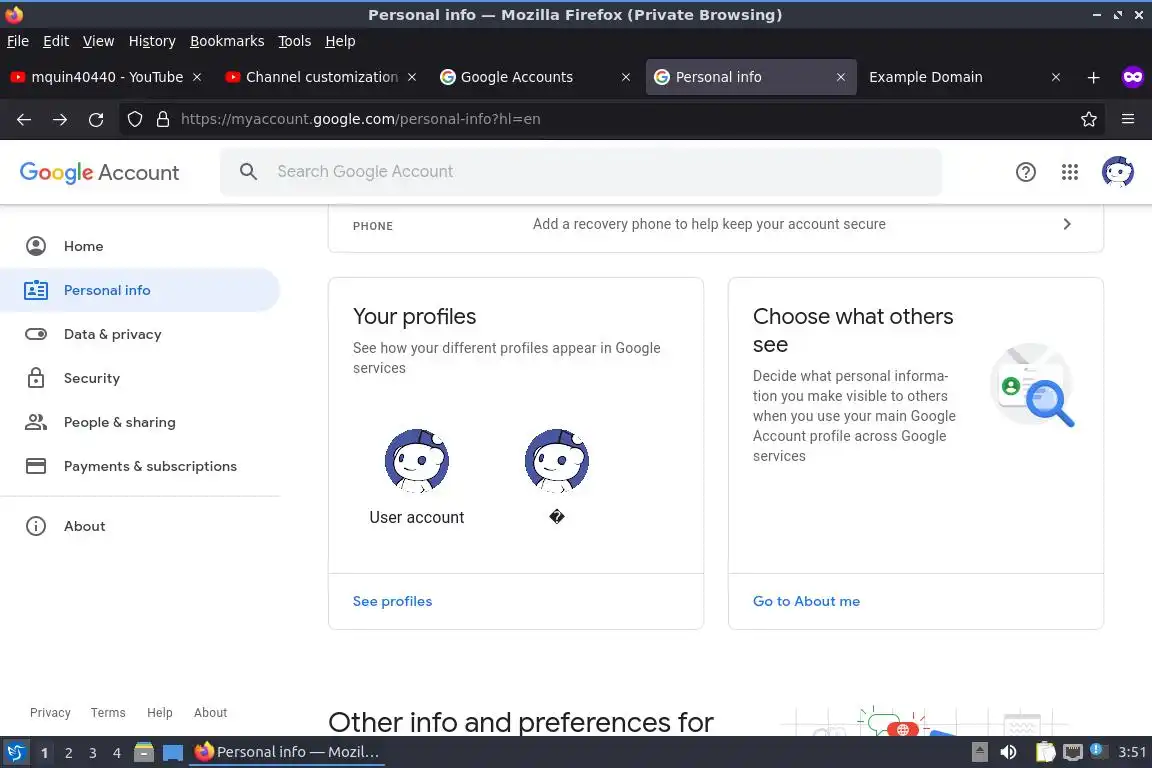Open the file manager taskbar icon
This screenshot has width=1152, height=768.
coord(144,753)
